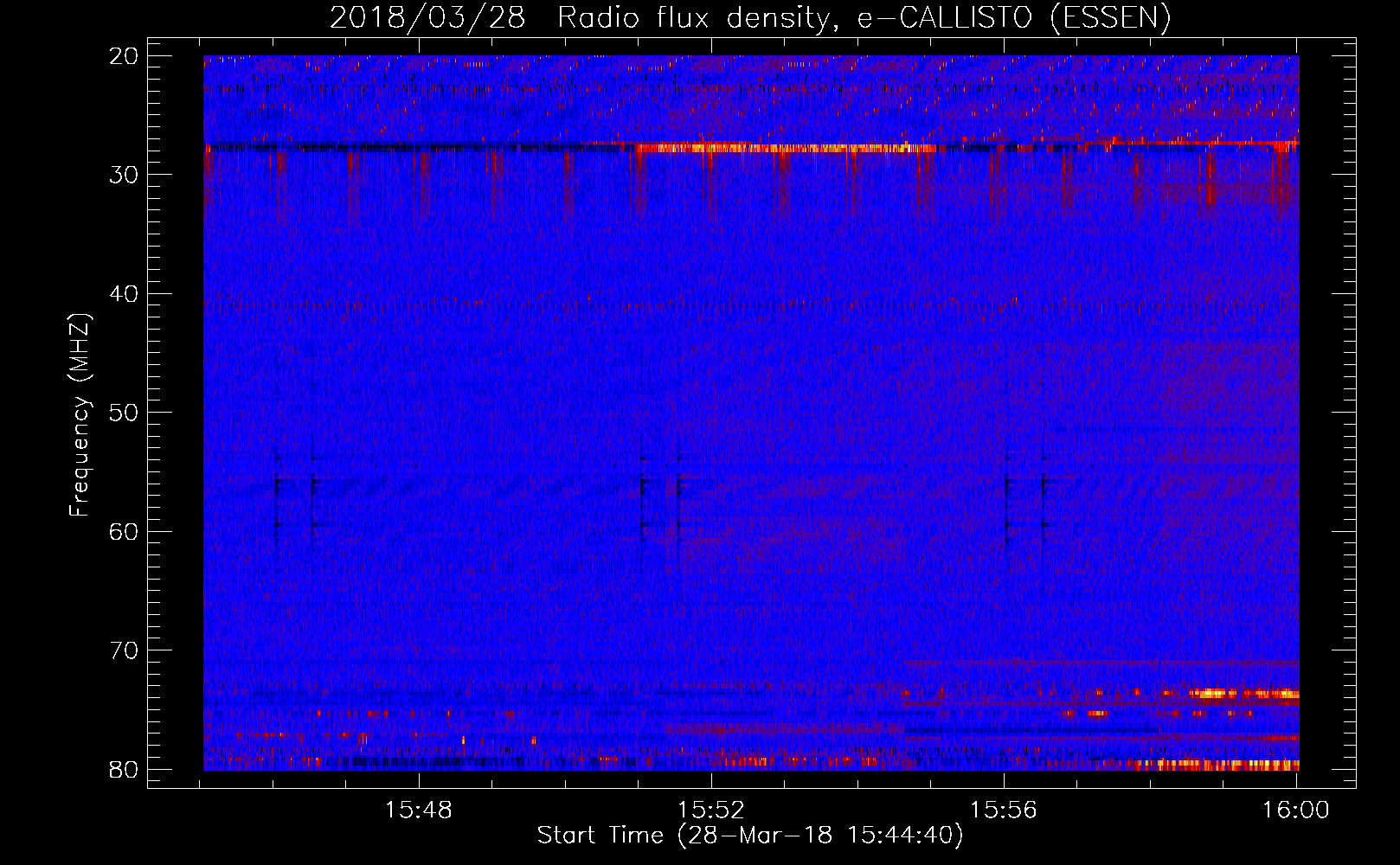Click the 80 frequency tick label
The width and height of the screenshot is (1400, 865).
pyautogui.click(x=125, y=769)
